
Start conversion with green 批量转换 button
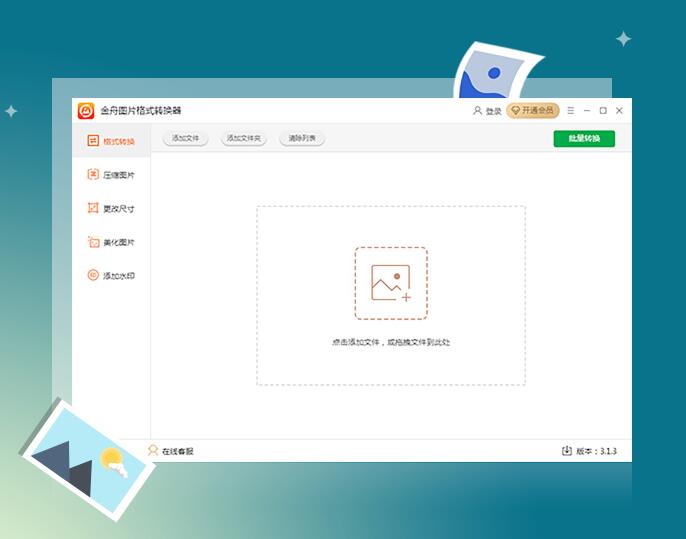(x=584, y=139)
